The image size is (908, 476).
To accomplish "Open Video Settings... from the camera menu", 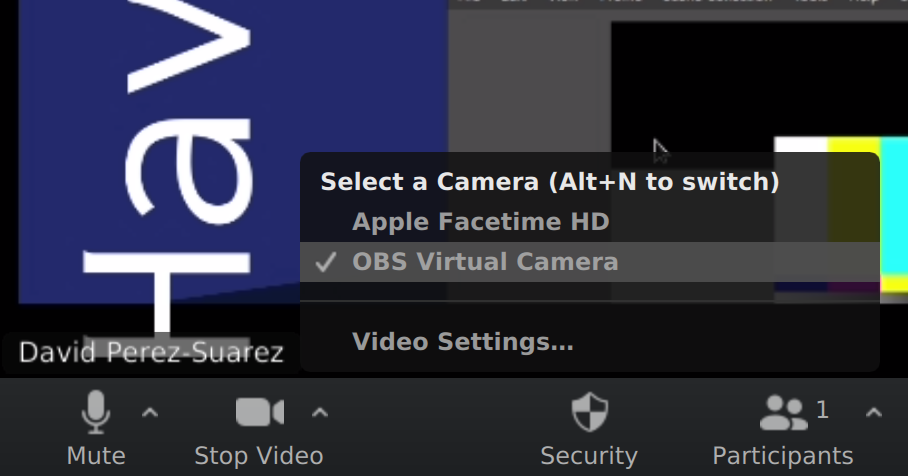I will pos(590,342).
